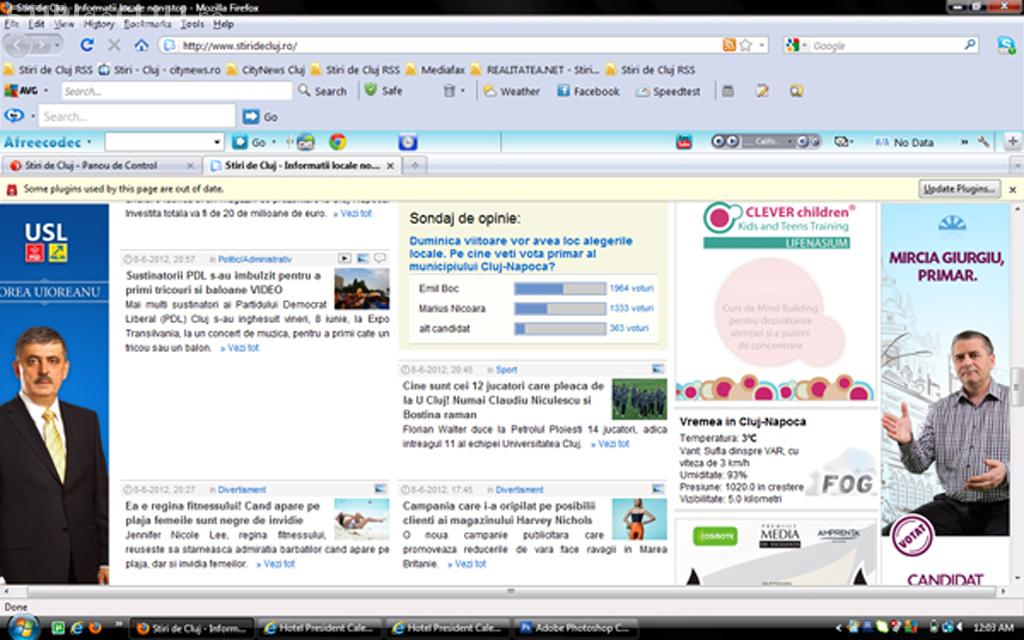Subscribe via the RSS feed icon in the address bar
1024x640 pixels.
(729, 45)
